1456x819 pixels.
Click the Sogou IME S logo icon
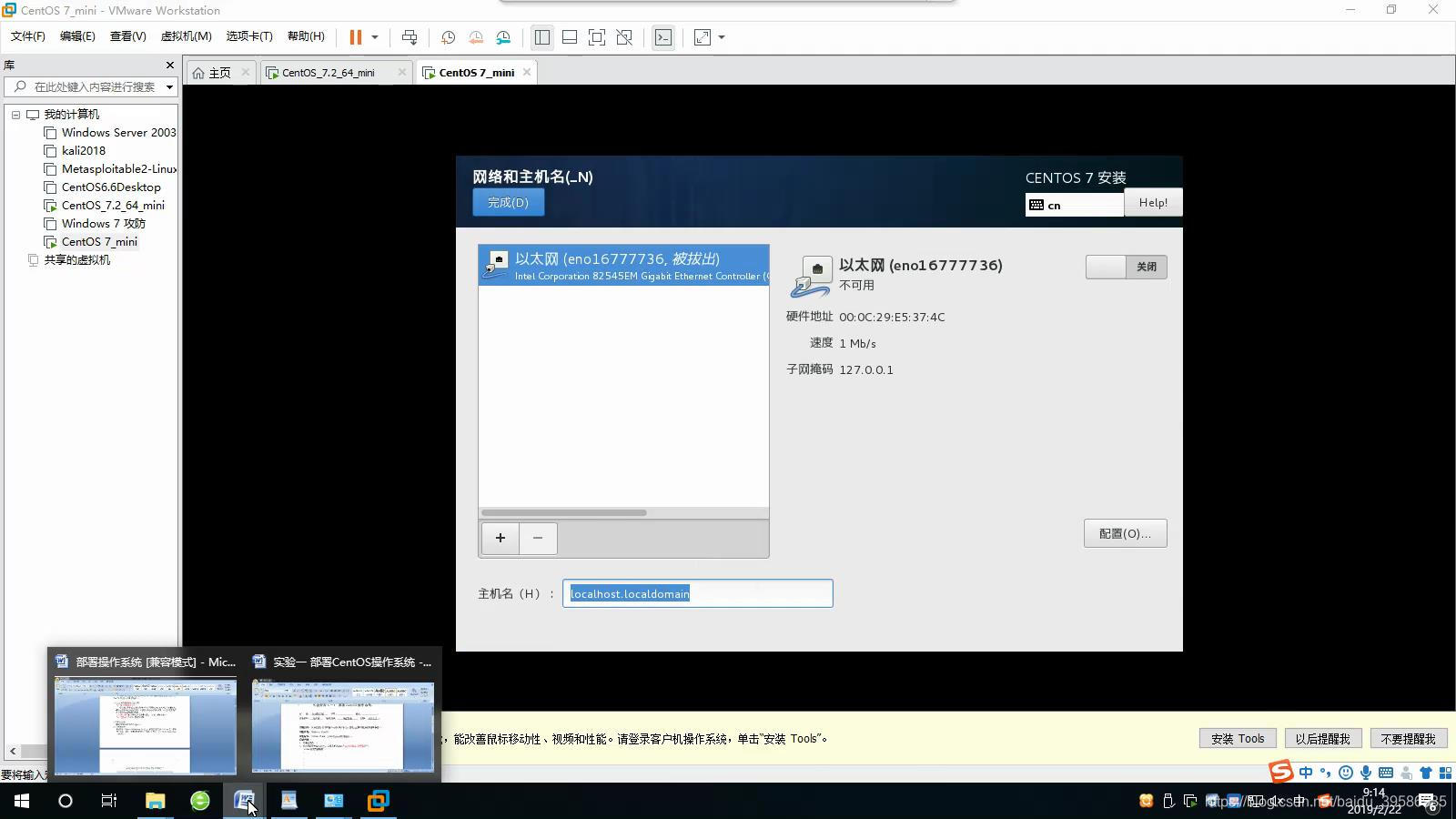pyautogui.click(x=1281, y=772)
